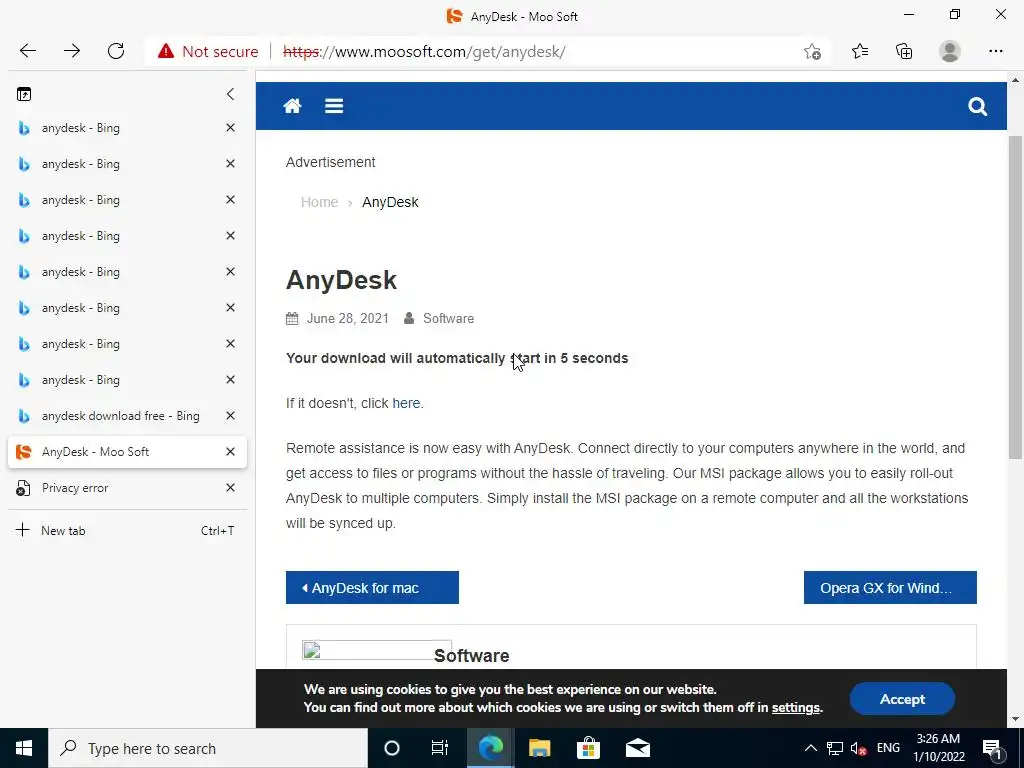Click the broken Software image thumbnail
Image resolution: width=1024 pixels, height=768 pixels.
click(376, 650)
